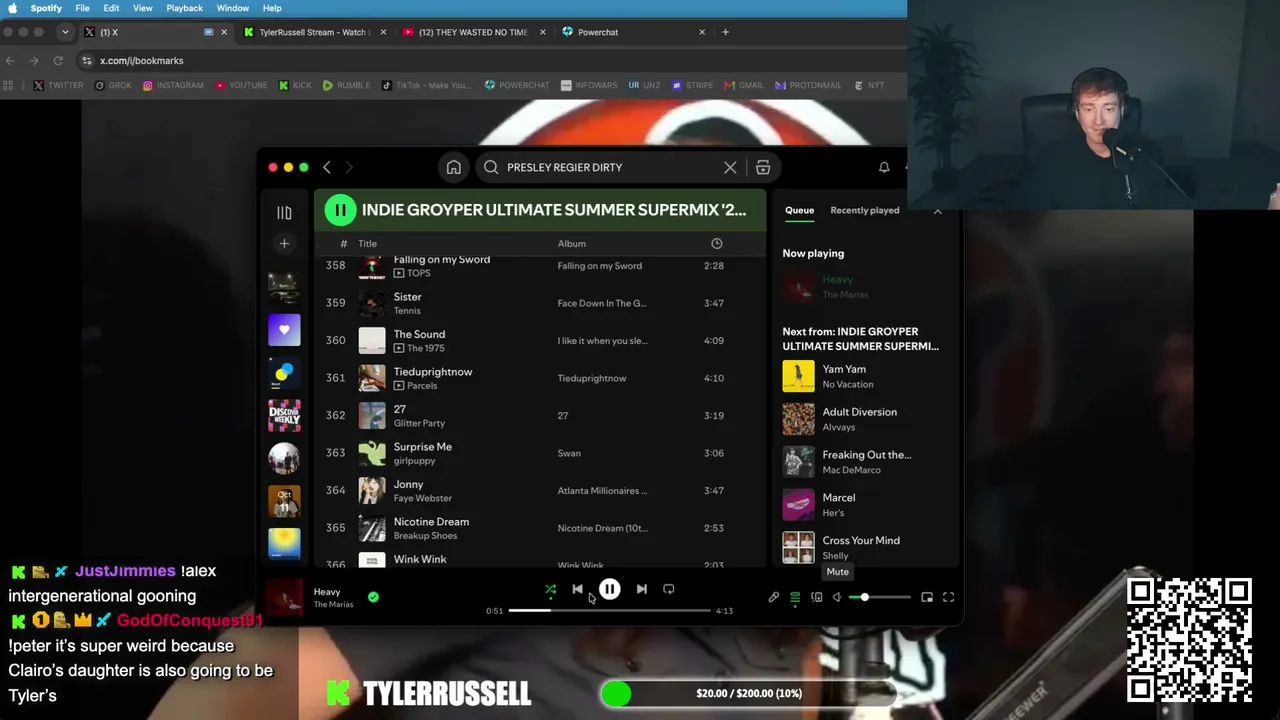Switch to the Recently played tab
Image resolution: width=1280 pixels, height=720 pixels.
(864, 210)
